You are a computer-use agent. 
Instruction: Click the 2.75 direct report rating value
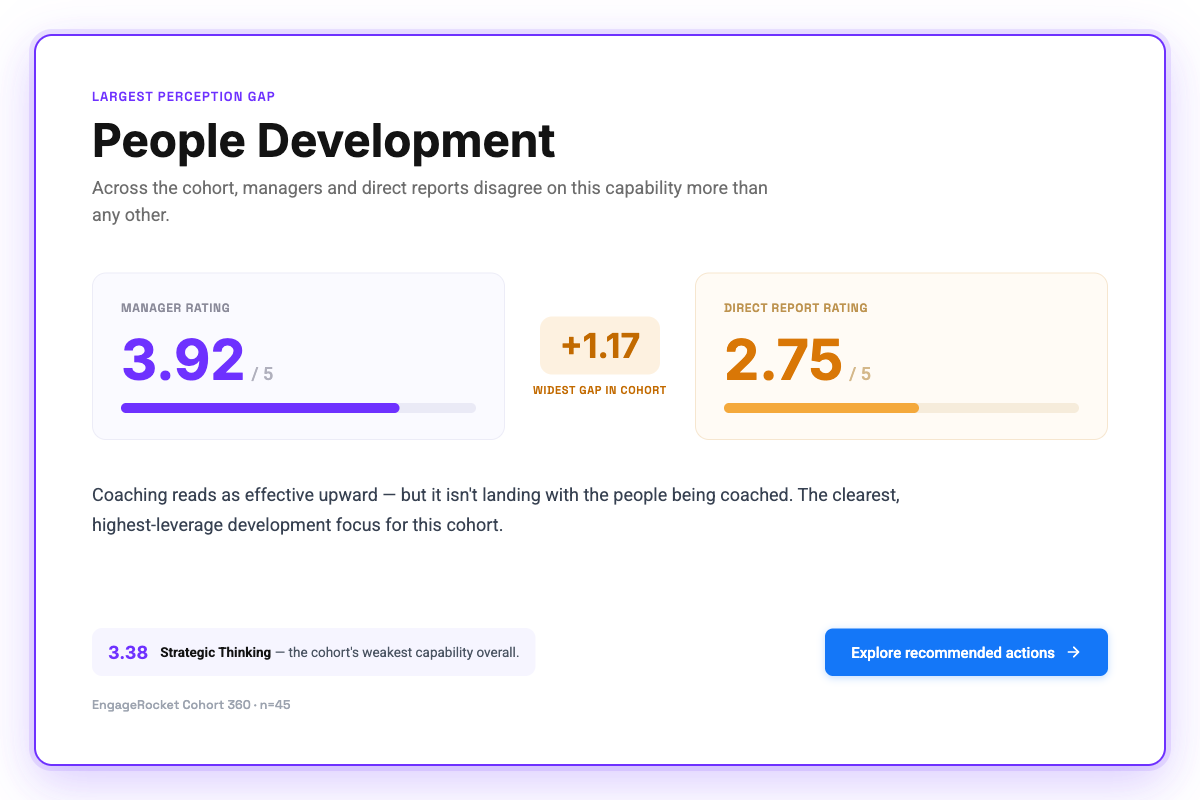pos(784,359)
